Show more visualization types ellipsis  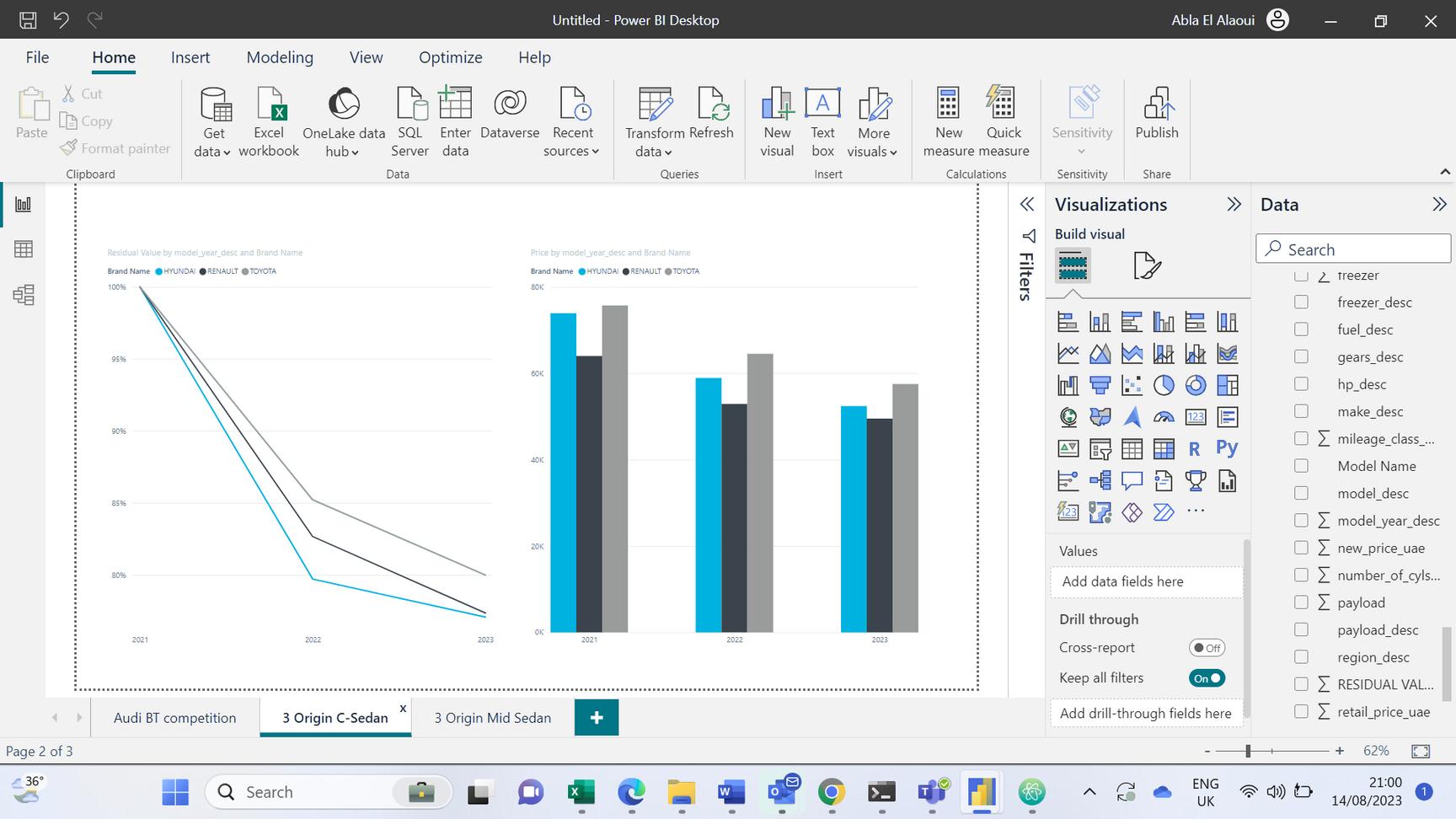click(x=1196, y=511)
